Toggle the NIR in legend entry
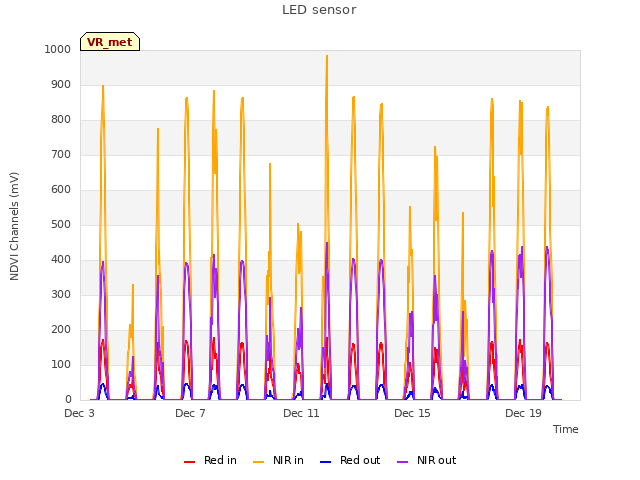Viewport: 640px width, 480px height. pos(278,460)
